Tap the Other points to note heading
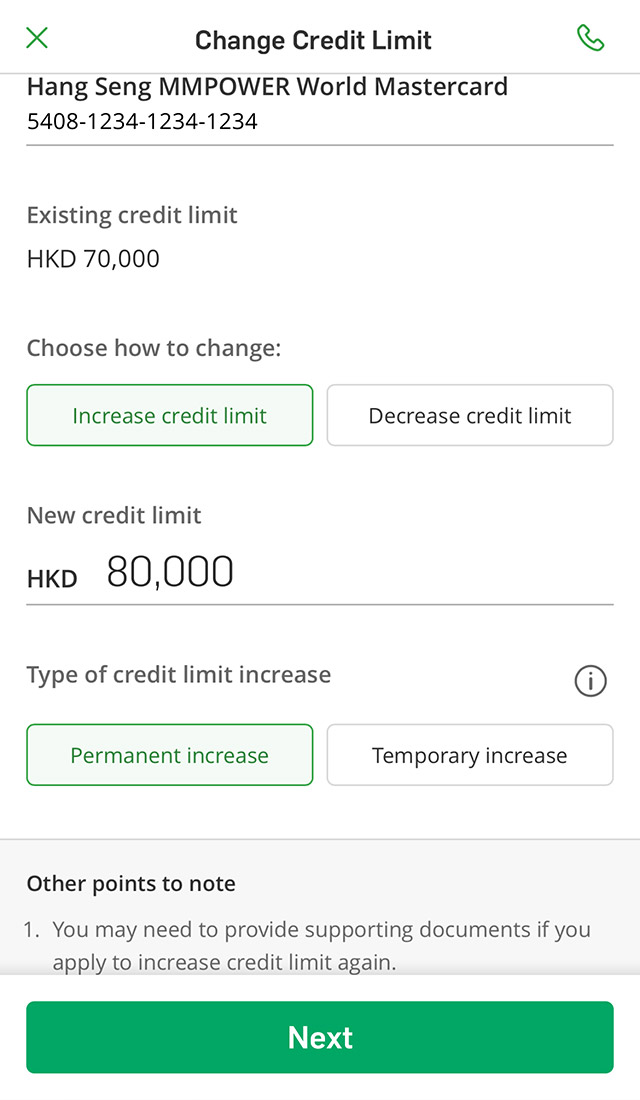640x1100 pixels. [x=131, y=884]
